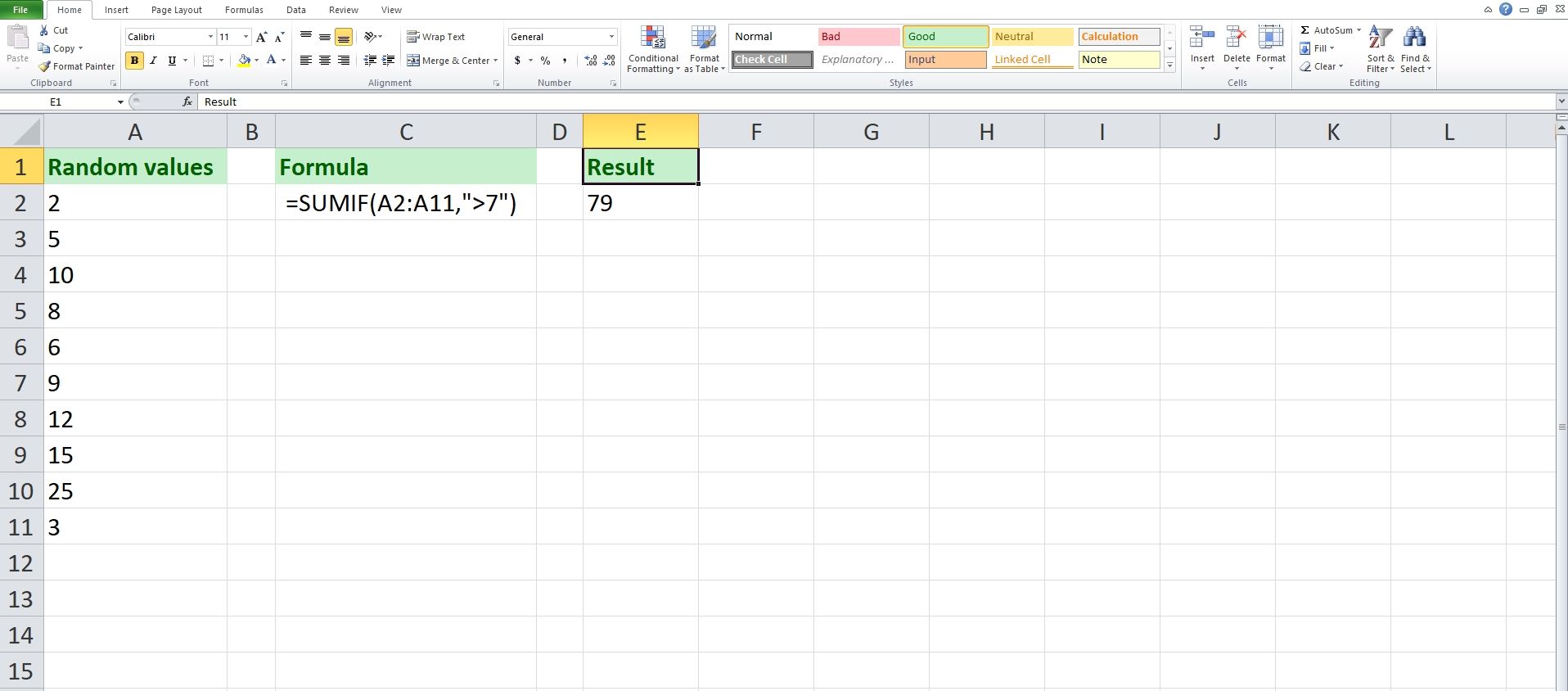Image resolution: width=1568 pixels, height=691 pixels.
Task: Click the Delete cells icon
Action: pyautogui.click(x=1237, y=38)
